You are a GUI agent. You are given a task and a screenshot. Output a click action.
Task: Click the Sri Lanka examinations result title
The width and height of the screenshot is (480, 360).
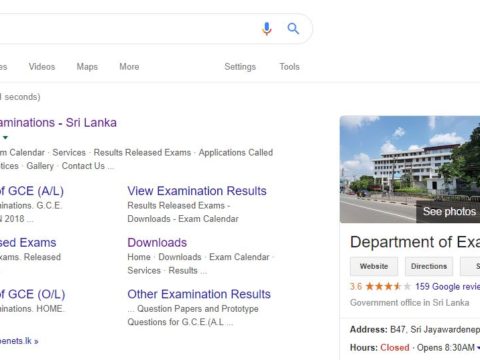[58, 123]
